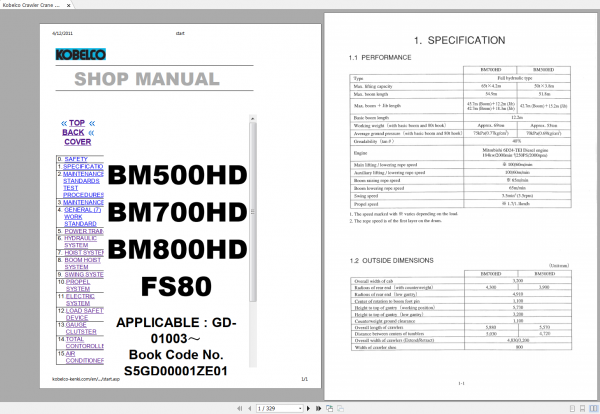600x414 pixels.
Task: Open the TOP link on cover page
Action: pos(77,123)
